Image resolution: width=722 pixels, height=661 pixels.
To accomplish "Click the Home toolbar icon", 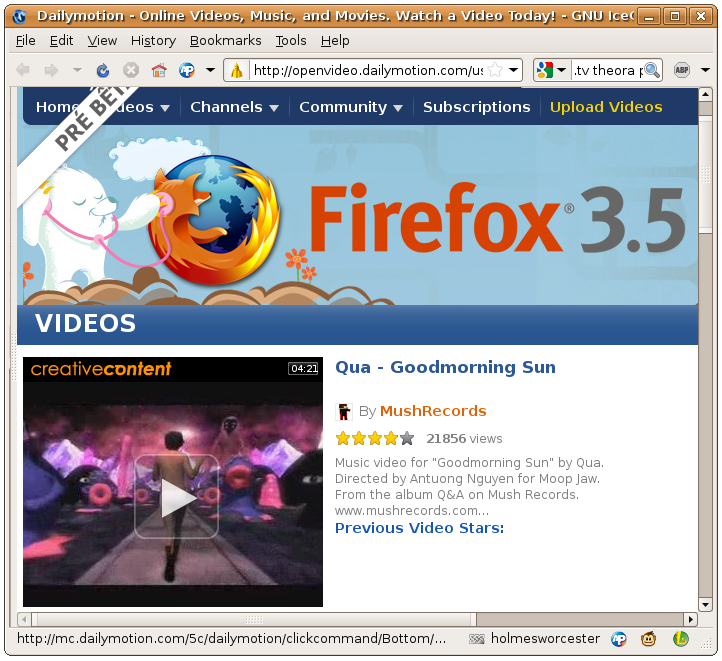I will click(158, 70).
